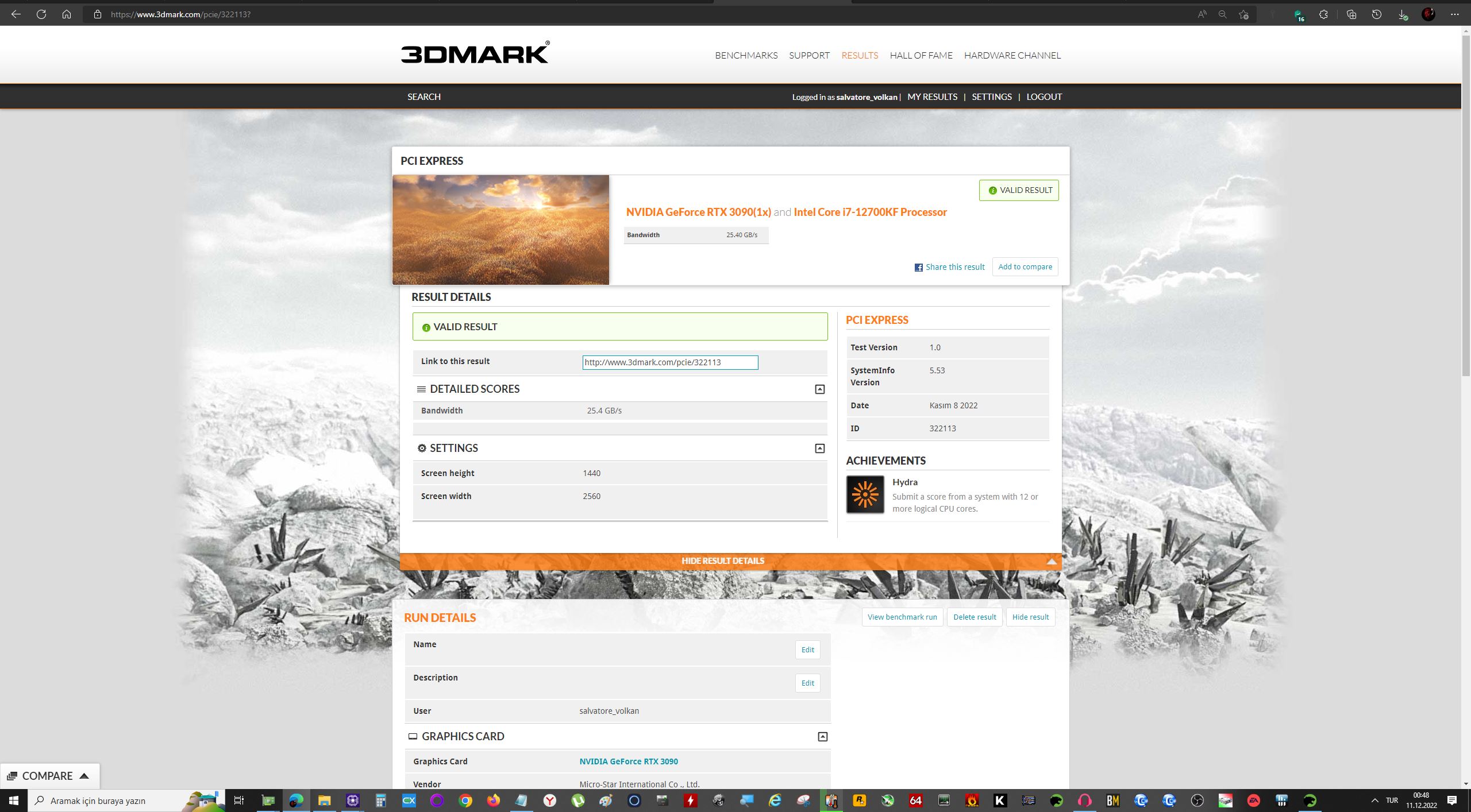
Task: Open Intel Core i7-12700KF Processor link
Action: [x=870, y=212]
